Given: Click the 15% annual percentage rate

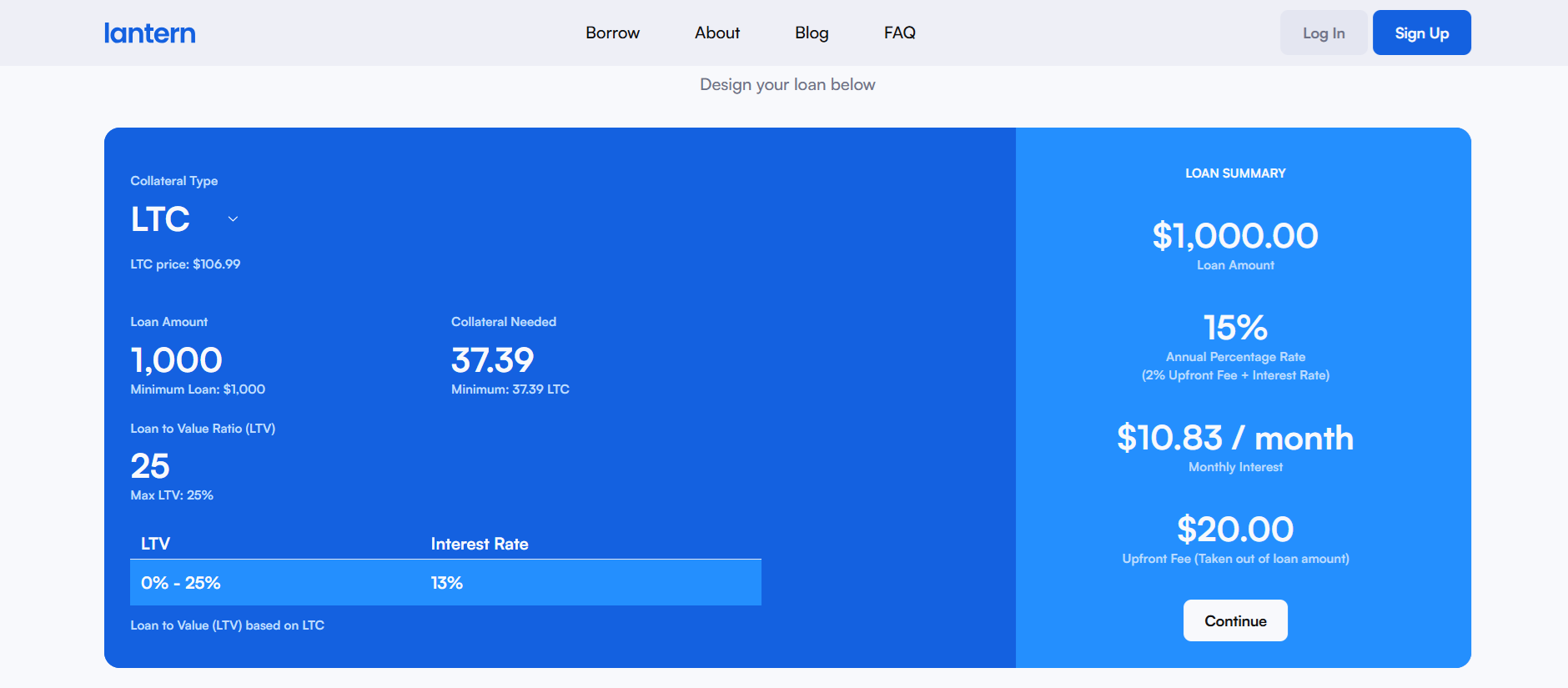Looking at the screenshot, I should pyautogui.click(x=1235, y=328).
